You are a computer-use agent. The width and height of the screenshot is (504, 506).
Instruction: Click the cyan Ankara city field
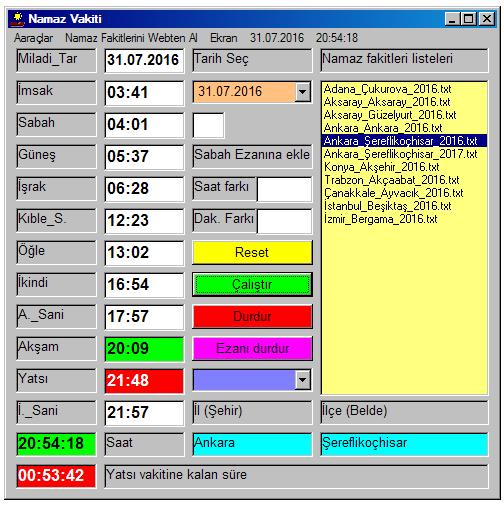pyautogui.click(x=252, y=444)
